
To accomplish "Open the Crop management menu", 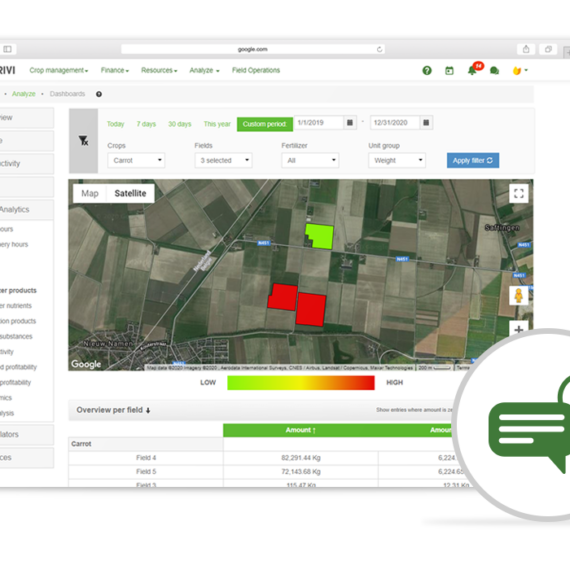I will tap(59, 71).
